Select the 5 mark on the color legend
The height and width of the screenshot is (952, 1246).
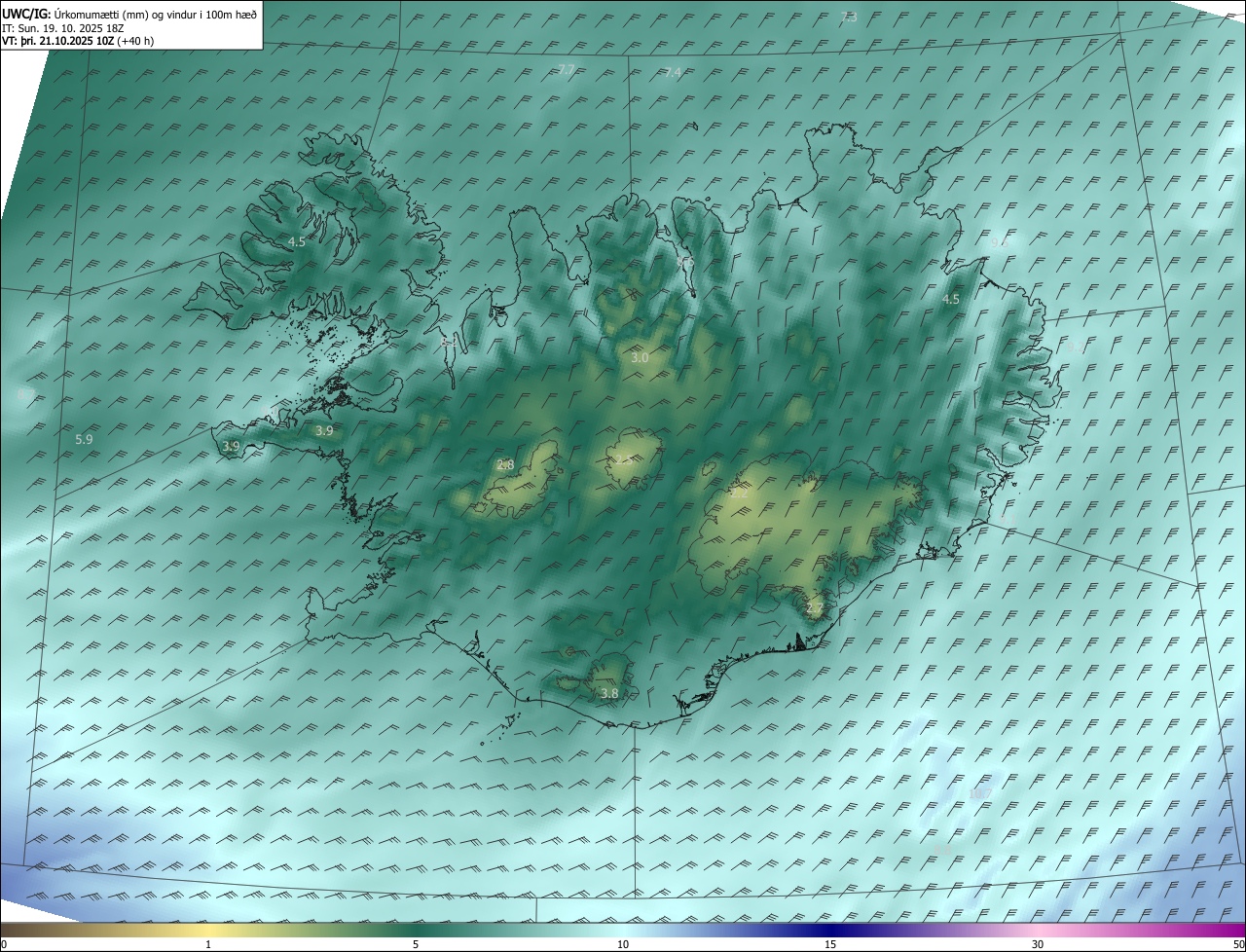[x=416, y=944]
